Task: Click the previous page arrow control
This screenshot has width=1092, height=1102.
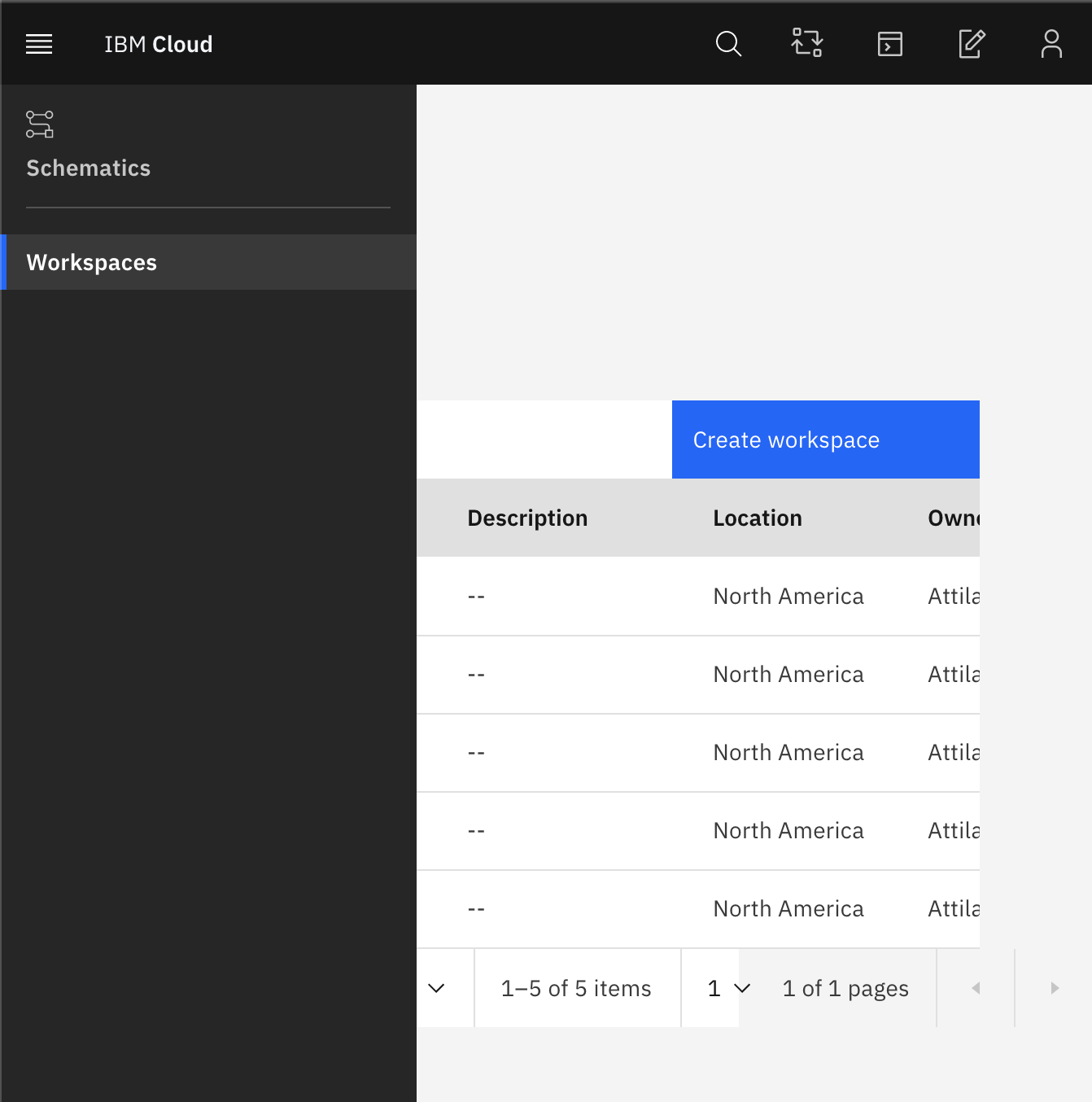Action: 975,988
